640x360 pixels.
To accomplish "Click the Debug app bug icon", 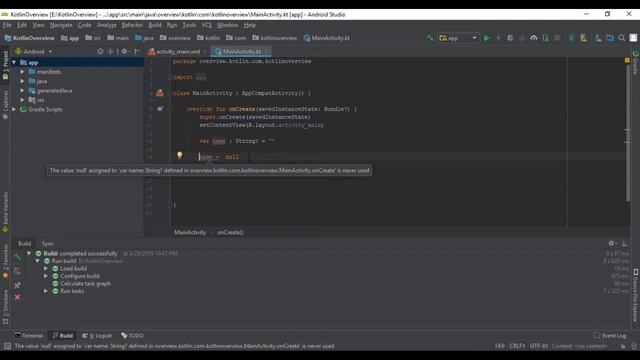I will tap(510, 38).
